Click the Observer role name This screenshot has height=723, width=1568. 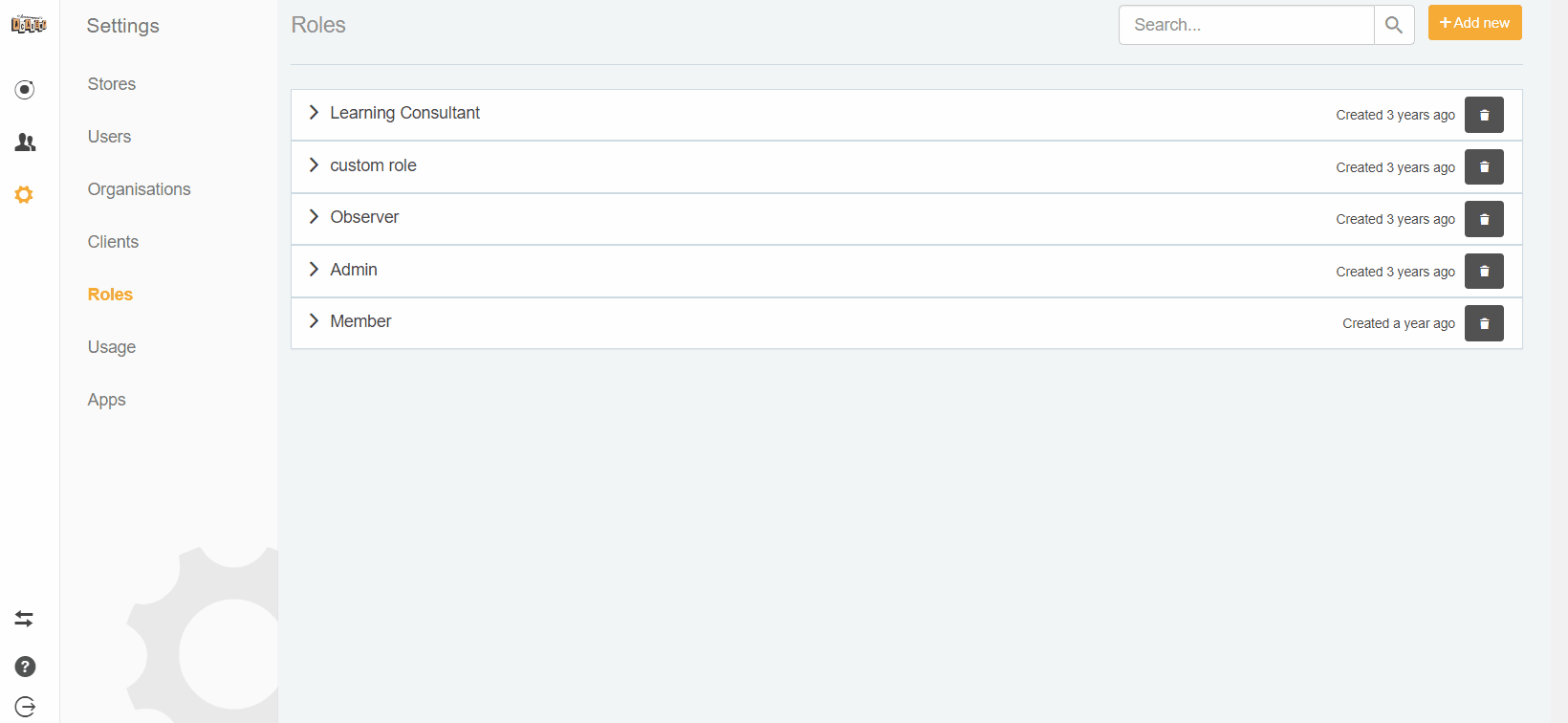pyautogui.click(x=364, y=217)
